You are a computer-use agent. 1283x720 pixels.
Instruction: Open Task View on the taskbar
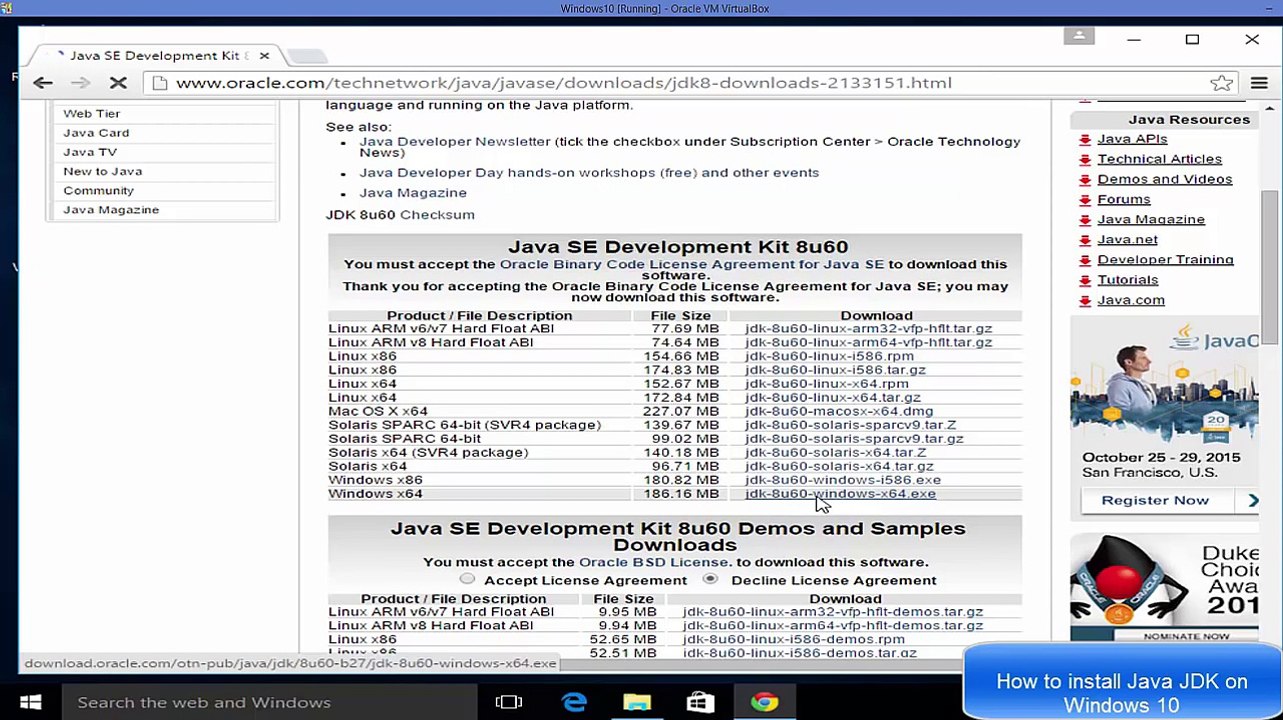point(509,702)
